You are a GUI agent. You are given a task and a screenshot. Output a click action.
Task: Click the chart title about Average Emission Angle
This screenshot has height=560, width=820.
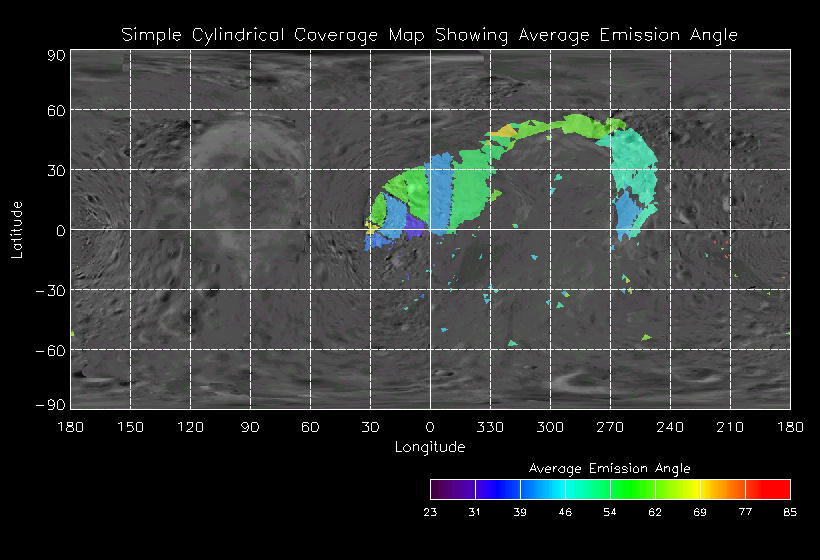[x=430, y=35]
